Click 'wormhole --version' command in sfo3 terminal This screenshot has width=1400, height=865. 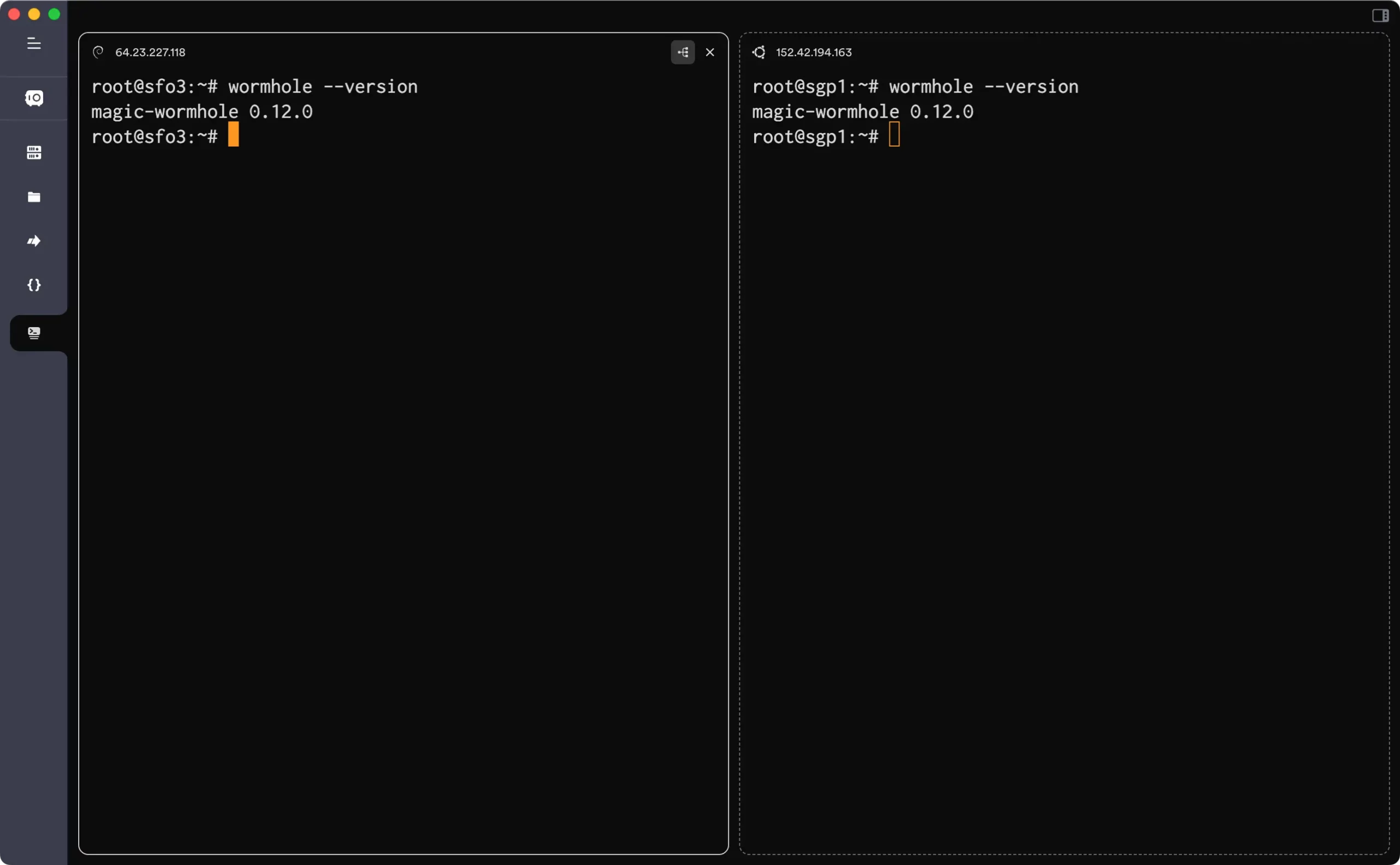click(x=323, y=87)
